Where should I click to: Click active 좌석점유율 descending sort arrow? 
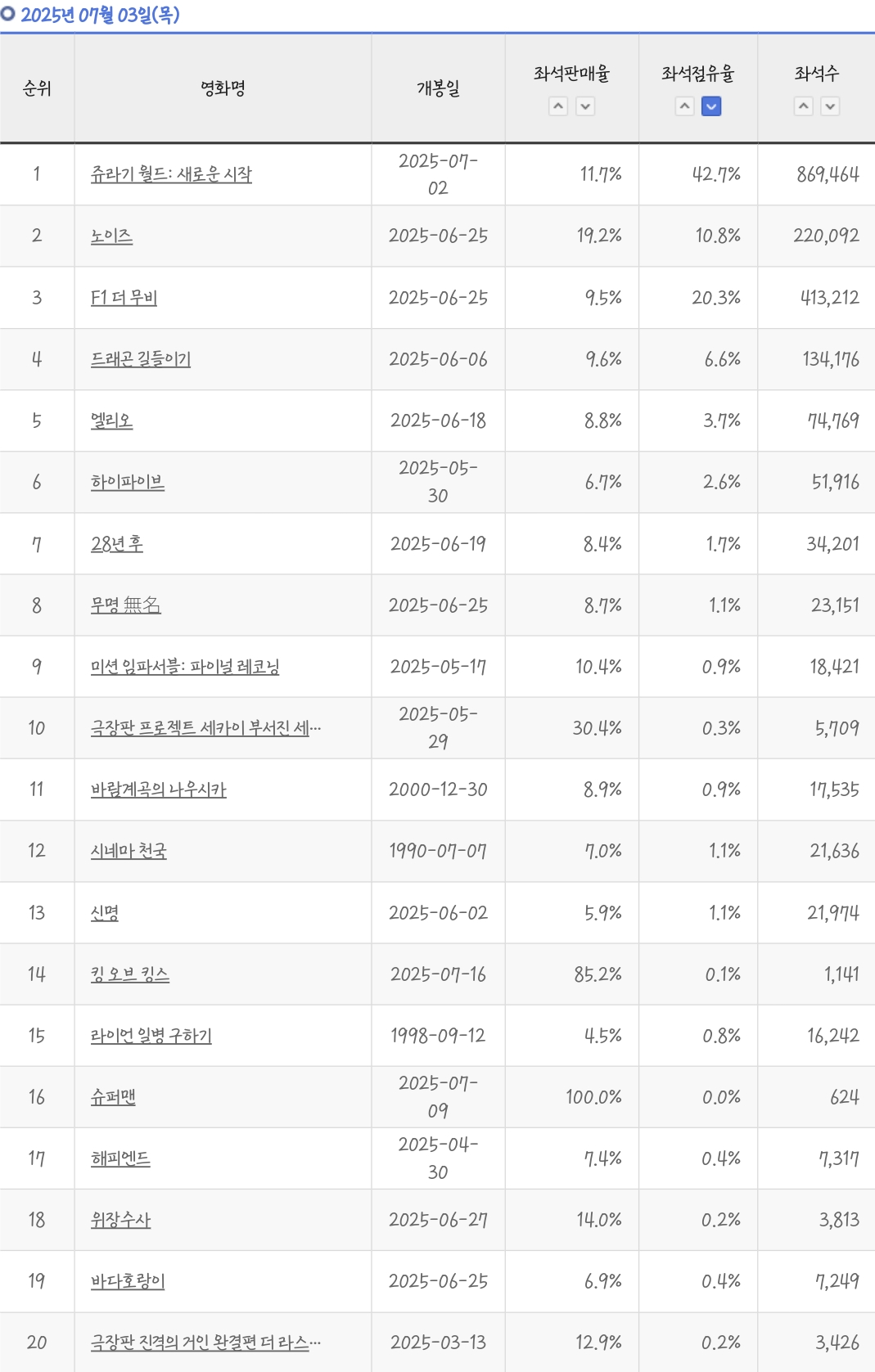711,106
